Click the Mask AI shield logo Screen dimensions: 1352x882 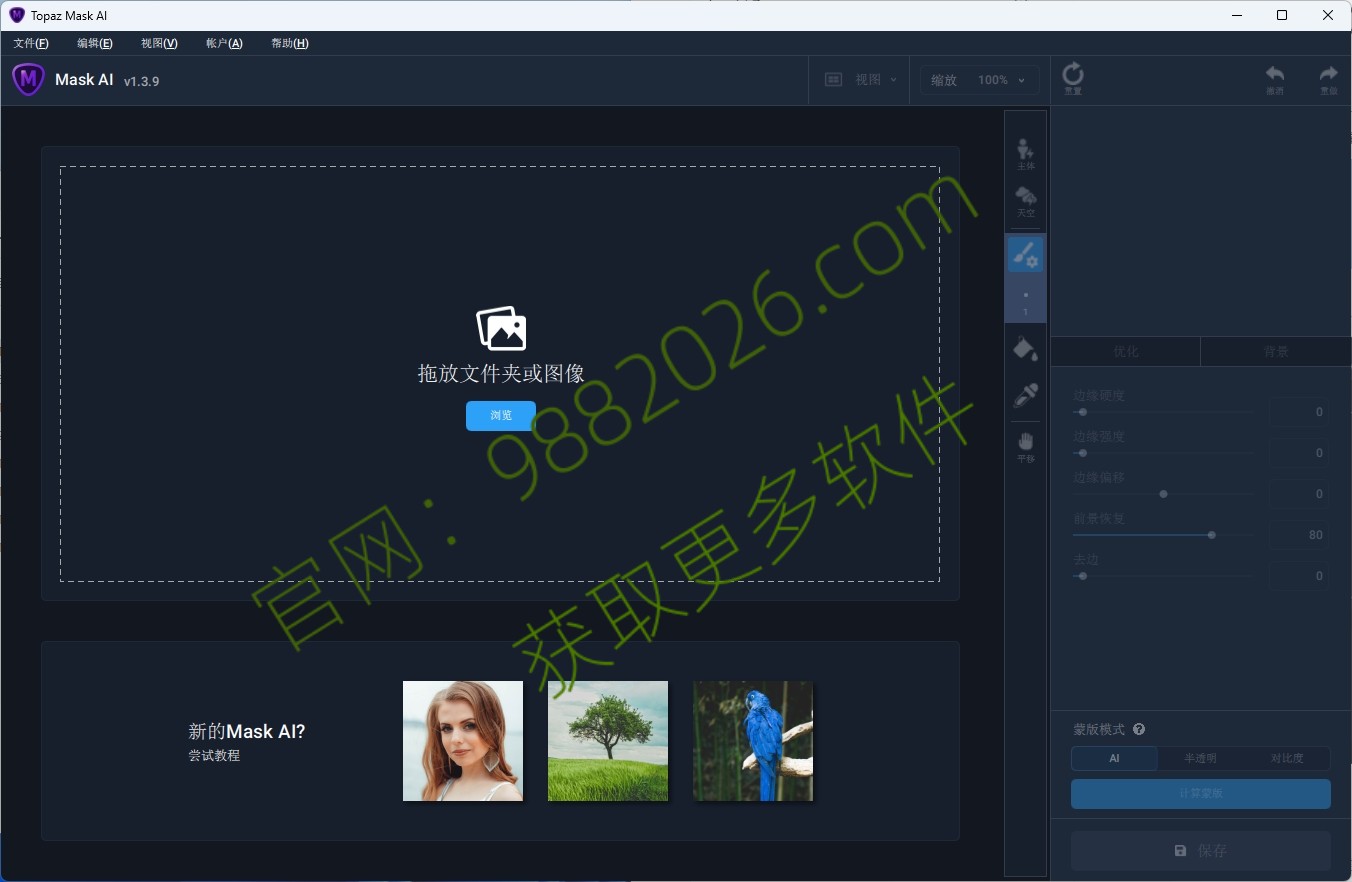(x=28, y=79)
